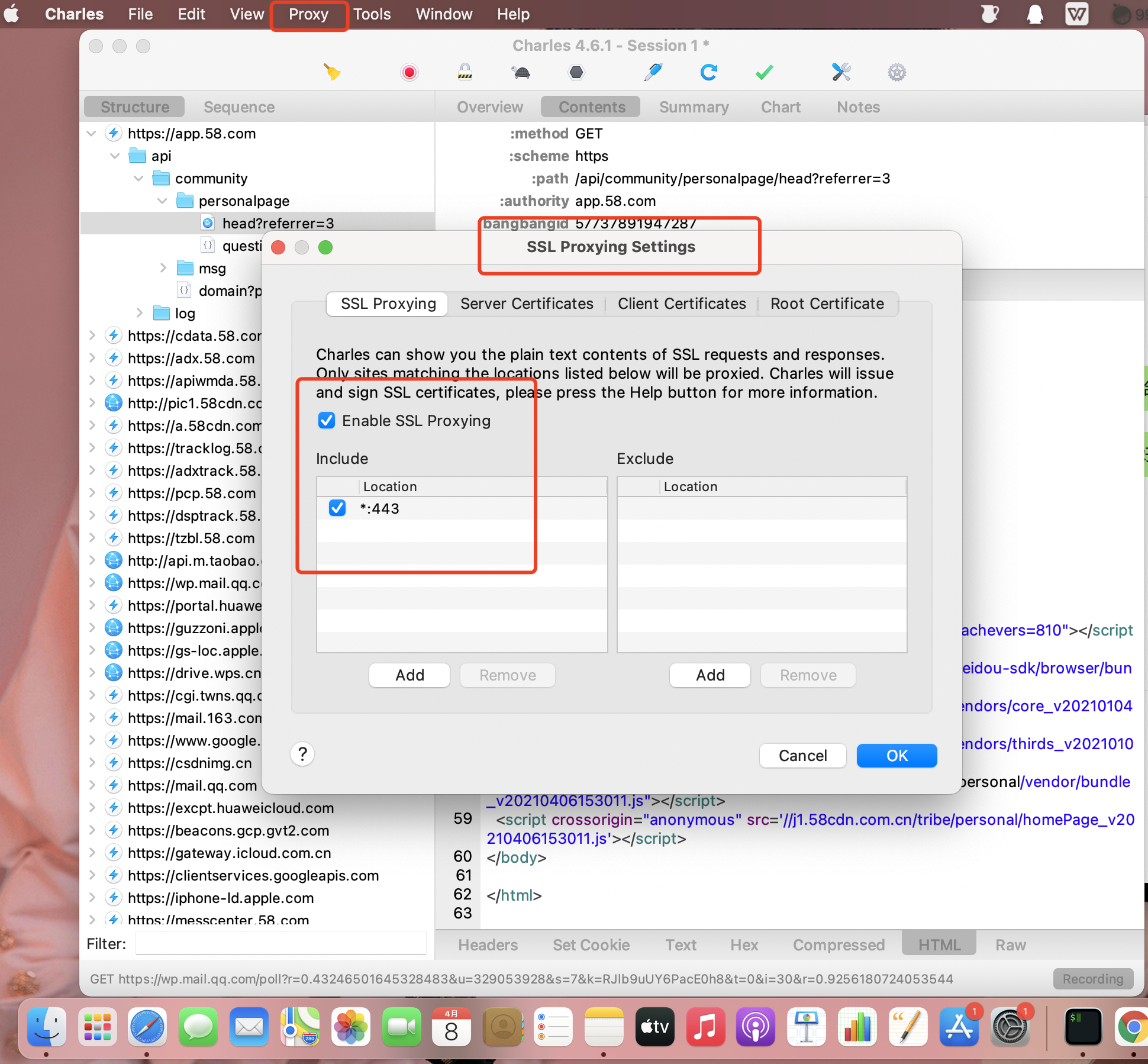The width and height of the screenshot is (1148, 1064).
Task: Open Messages from the dock
Action: 198,1027
